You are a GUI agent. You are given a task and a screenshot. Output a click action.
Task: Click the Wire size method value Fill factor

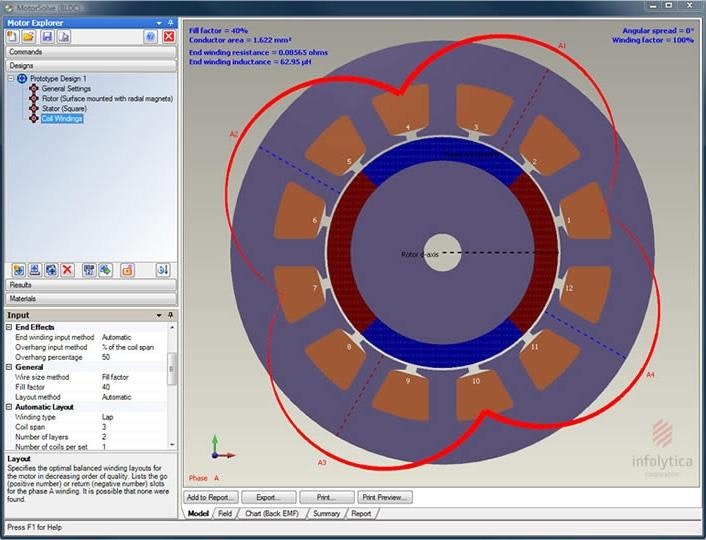(115, 377)
